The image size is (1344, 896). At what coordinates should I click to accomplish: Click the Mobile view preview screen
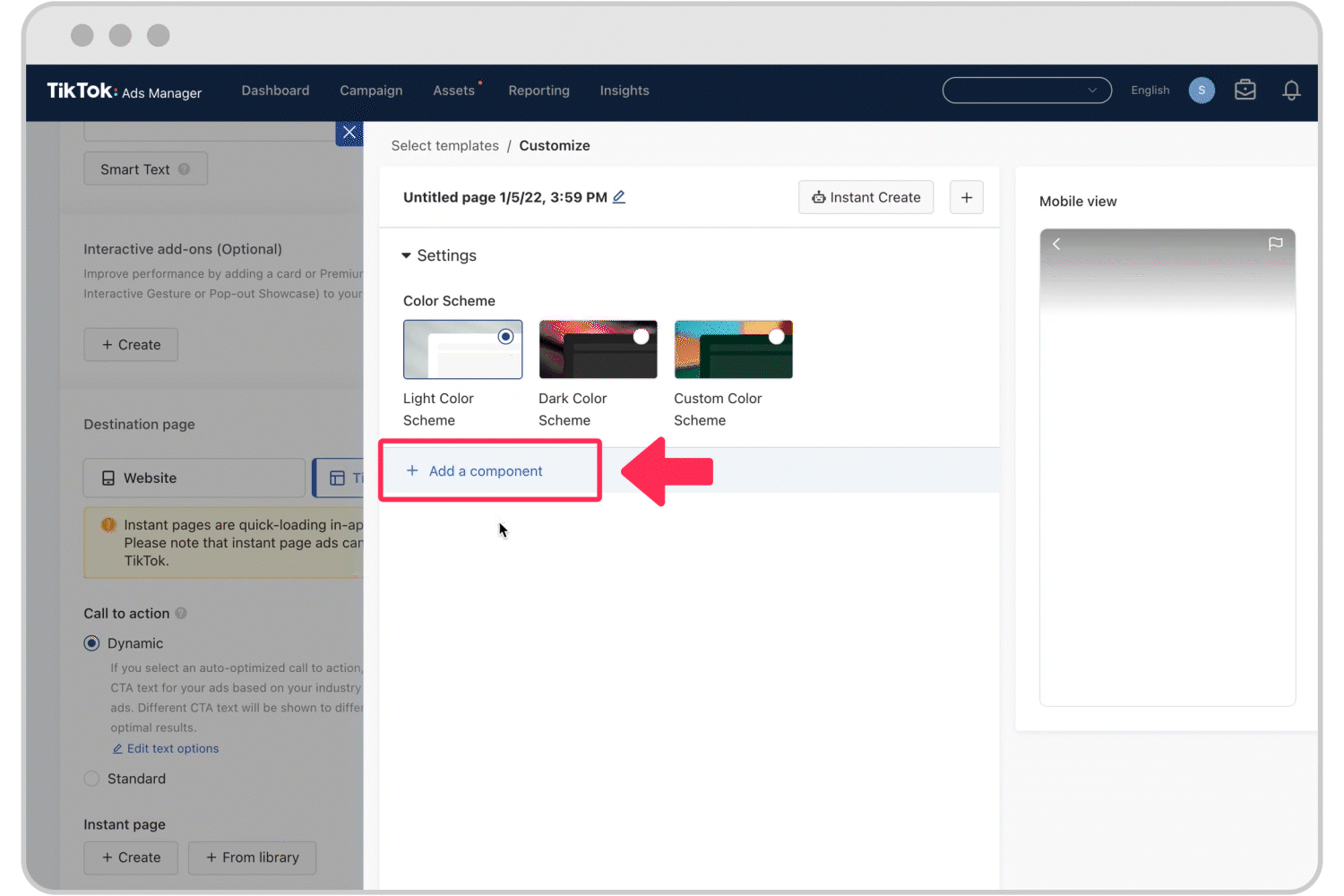pyautogui.click(x=1167, y=468)
